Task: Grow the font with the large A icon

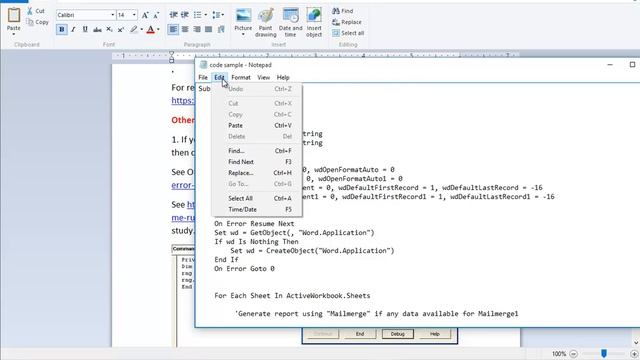Action: [x=145, y=15]
